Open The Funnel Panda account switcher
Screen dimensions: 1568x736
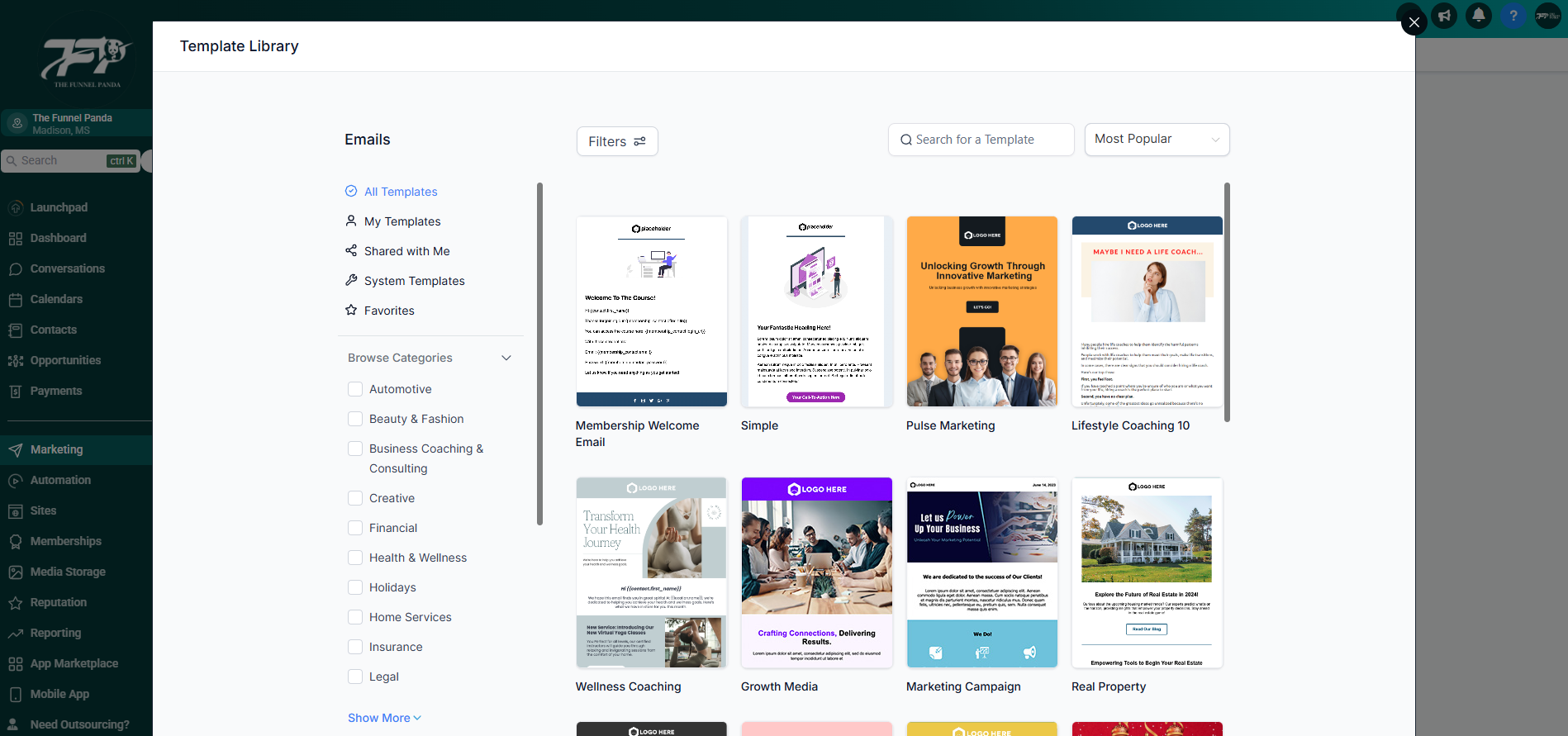click(x=76, y=123)
